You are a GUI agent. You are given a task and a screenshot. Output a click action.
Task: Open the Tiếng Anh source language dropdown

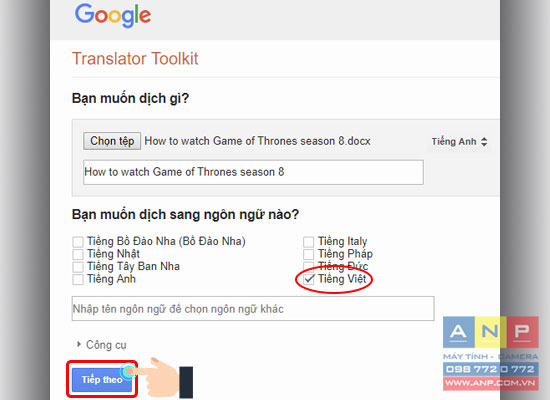point(459,142)
